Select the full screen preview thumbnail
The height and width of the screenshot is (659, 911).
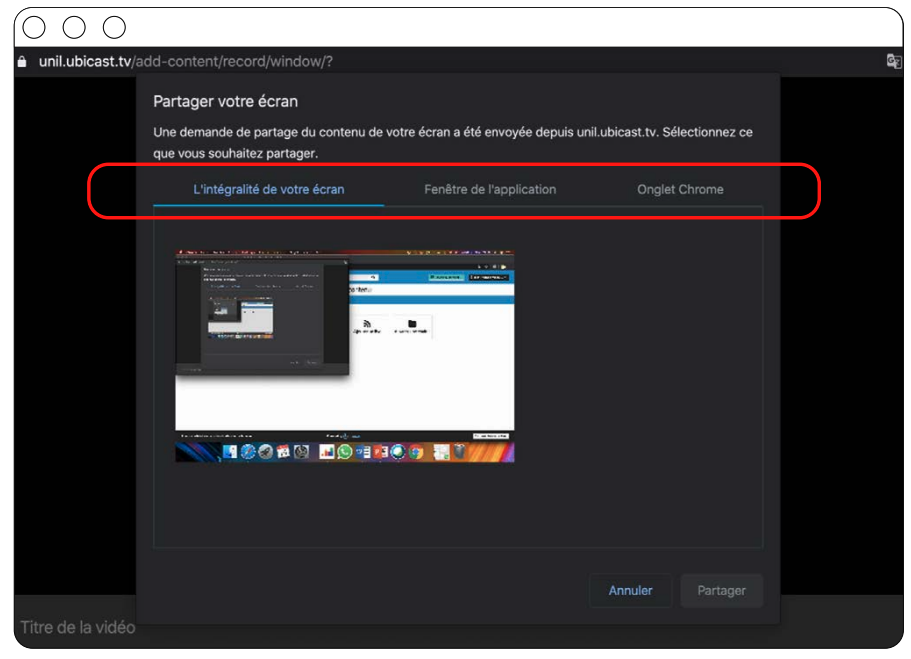coord(344,356)
